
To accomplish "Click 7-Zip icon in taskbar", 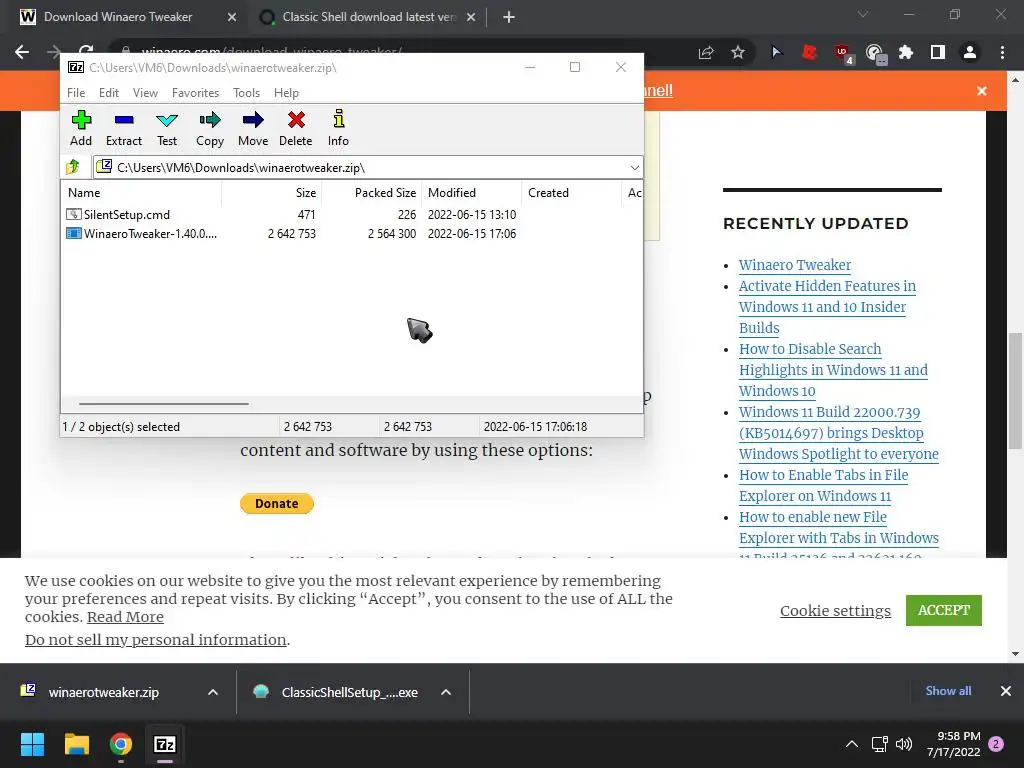I will click(165, 744).
